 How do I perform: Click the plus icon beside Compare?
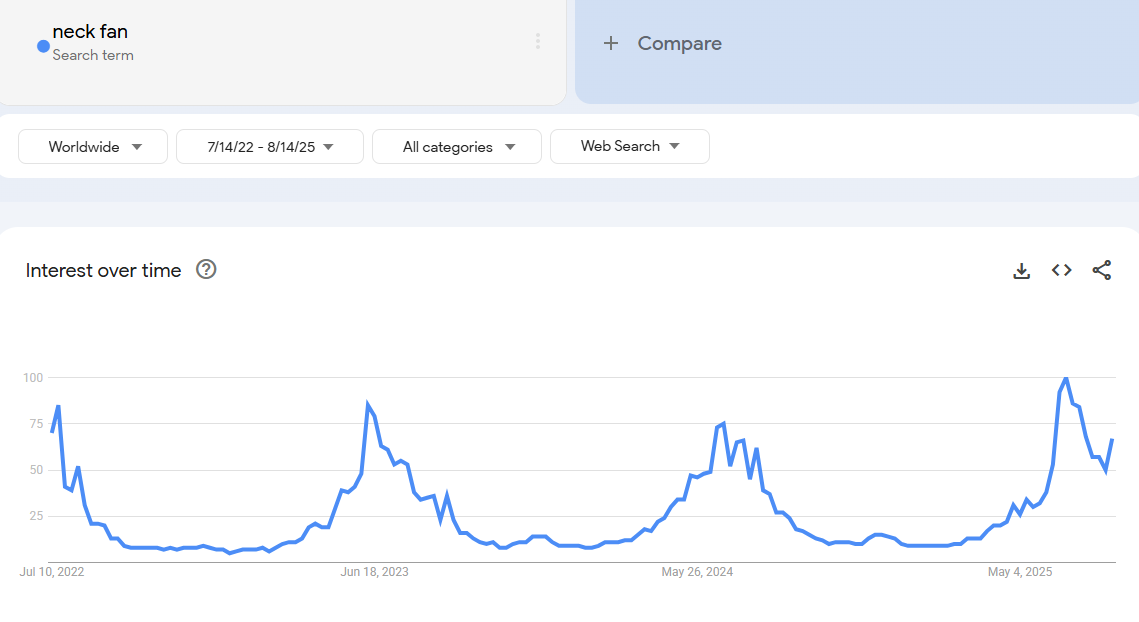611,43
